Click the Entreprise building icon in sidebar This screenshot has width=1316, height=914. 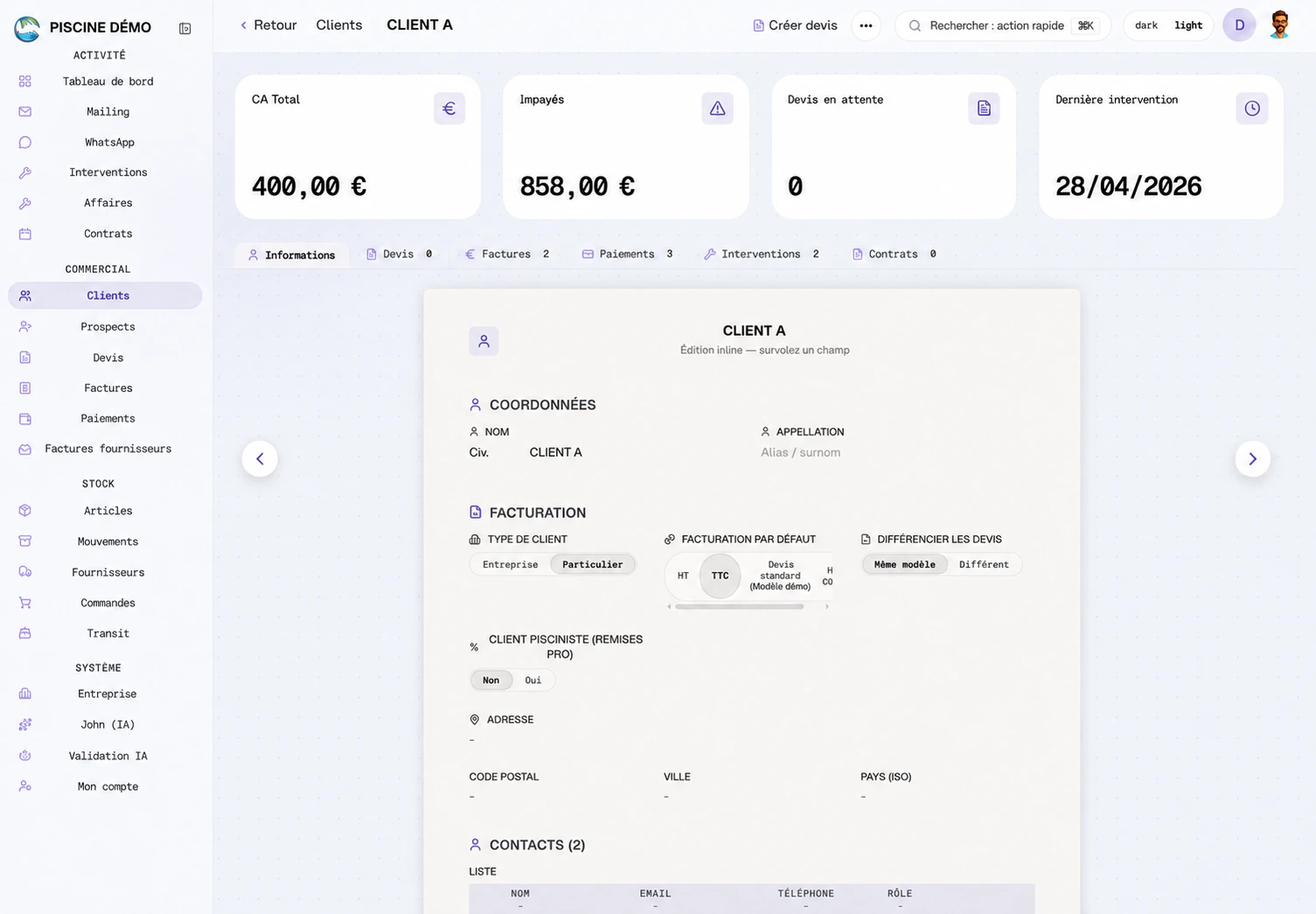point(25,694)
